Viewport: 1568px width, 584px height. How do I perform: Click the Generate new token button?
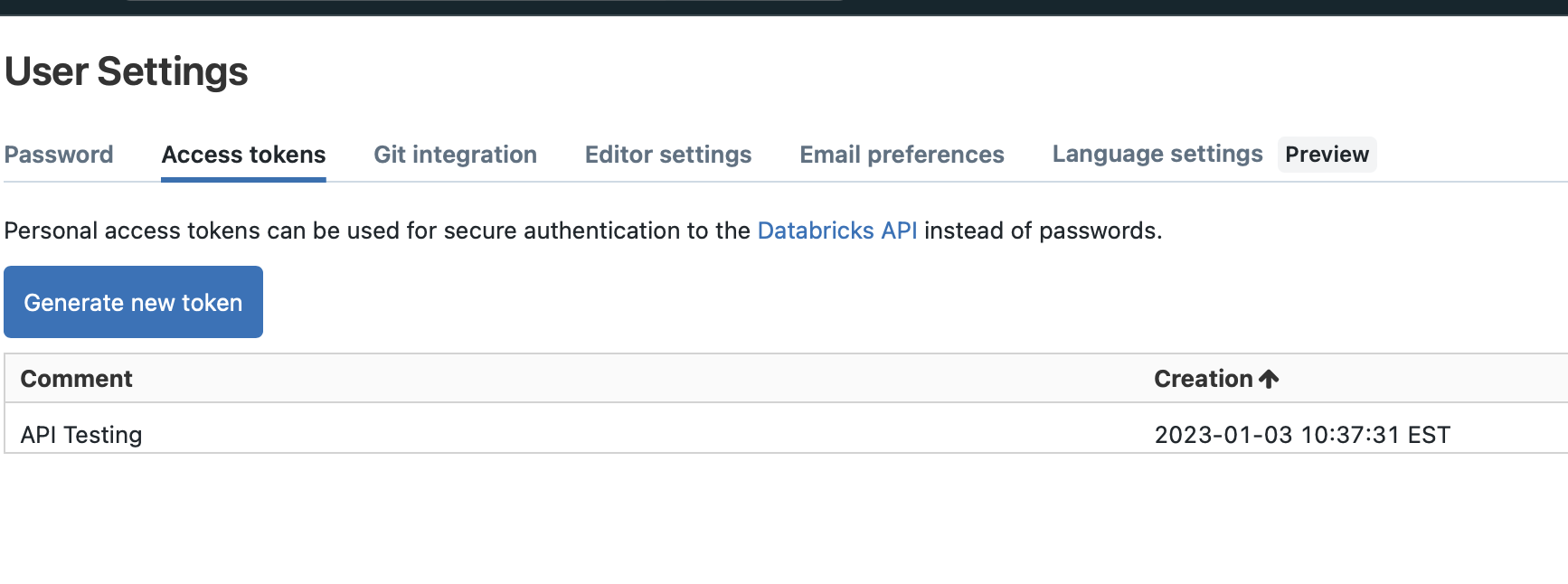pyautogui.click(x=133, y=302)
